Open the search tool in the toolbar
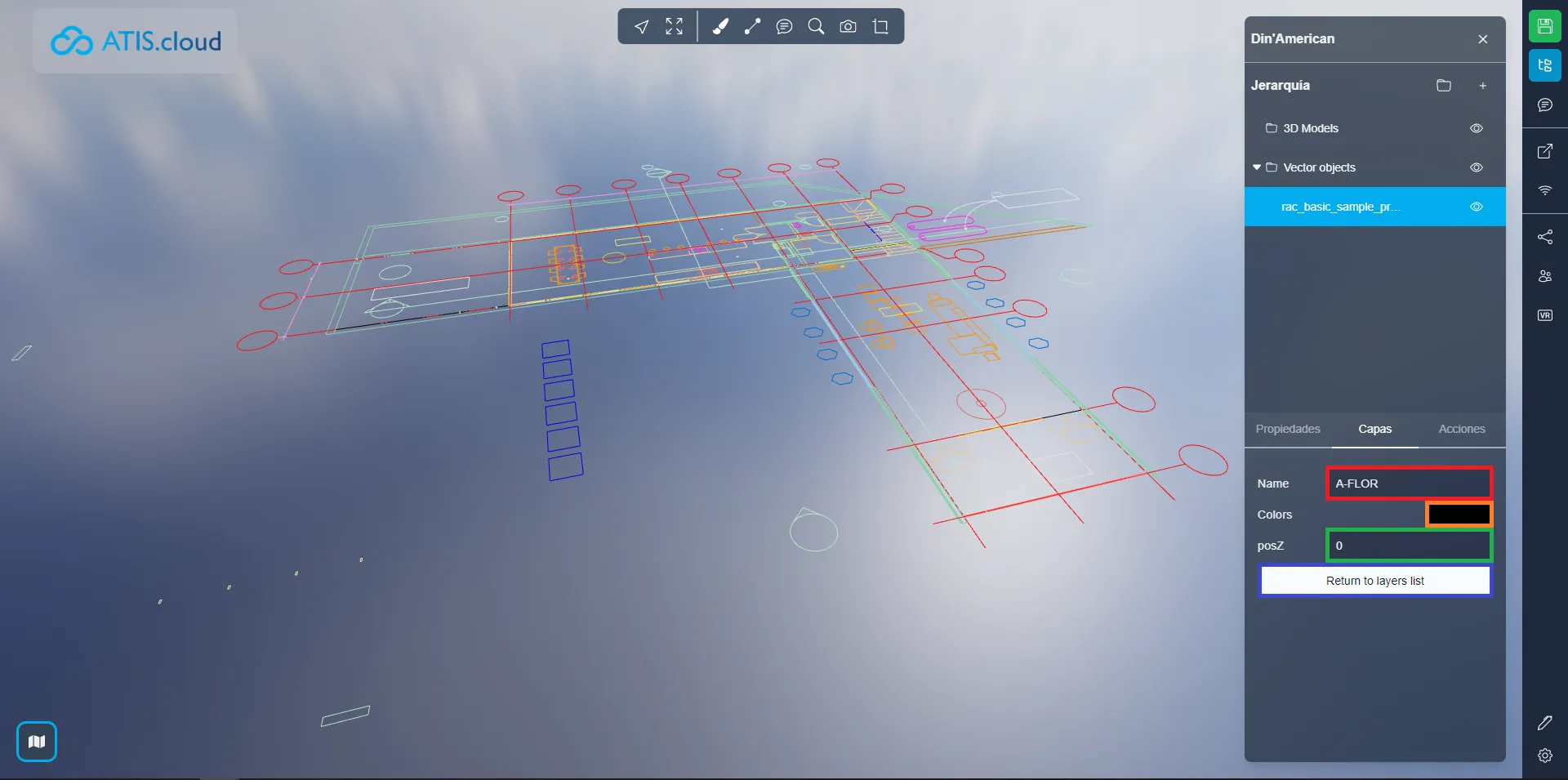This screenshot has height=780, width=1568. coord(816,26)
